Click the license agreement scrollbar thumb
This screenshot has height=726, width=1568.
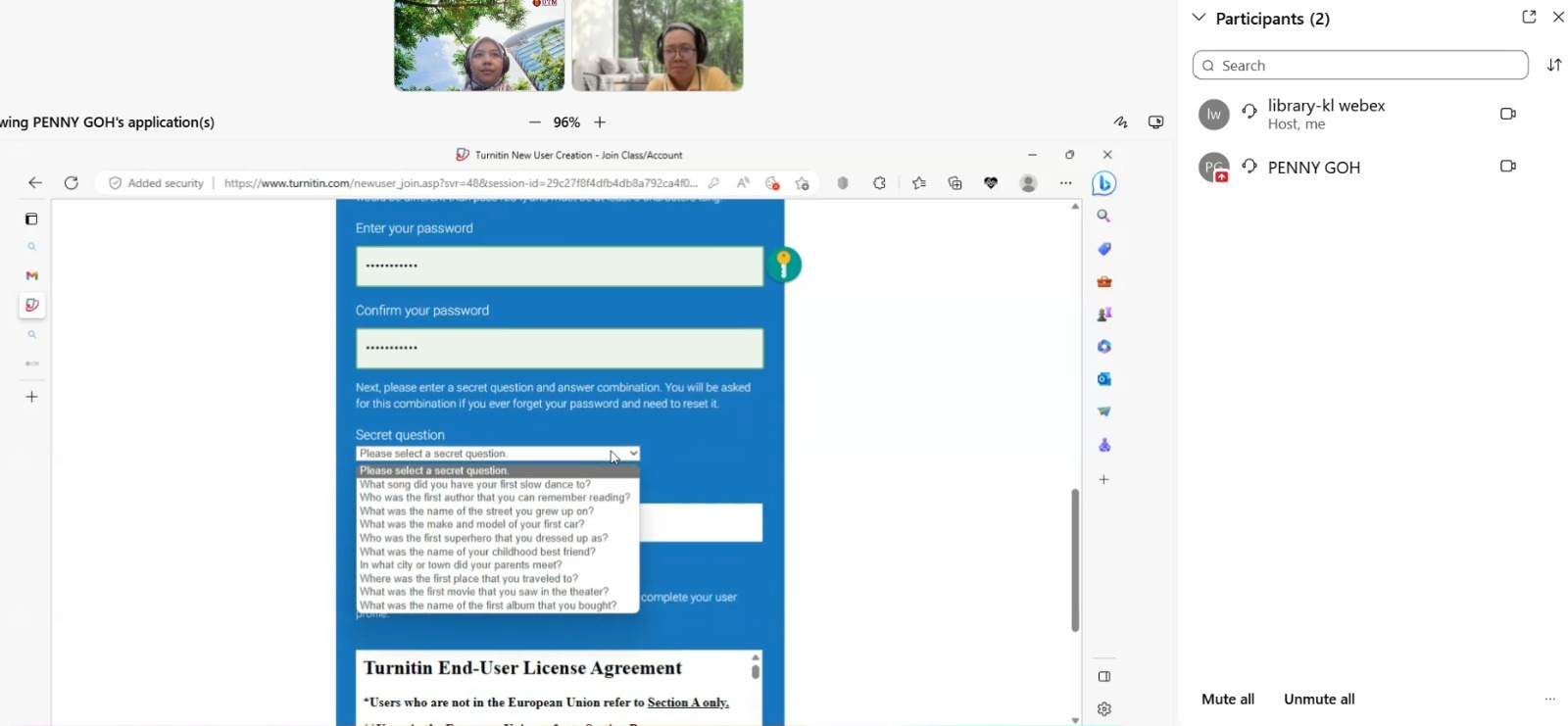coord(756,671)
